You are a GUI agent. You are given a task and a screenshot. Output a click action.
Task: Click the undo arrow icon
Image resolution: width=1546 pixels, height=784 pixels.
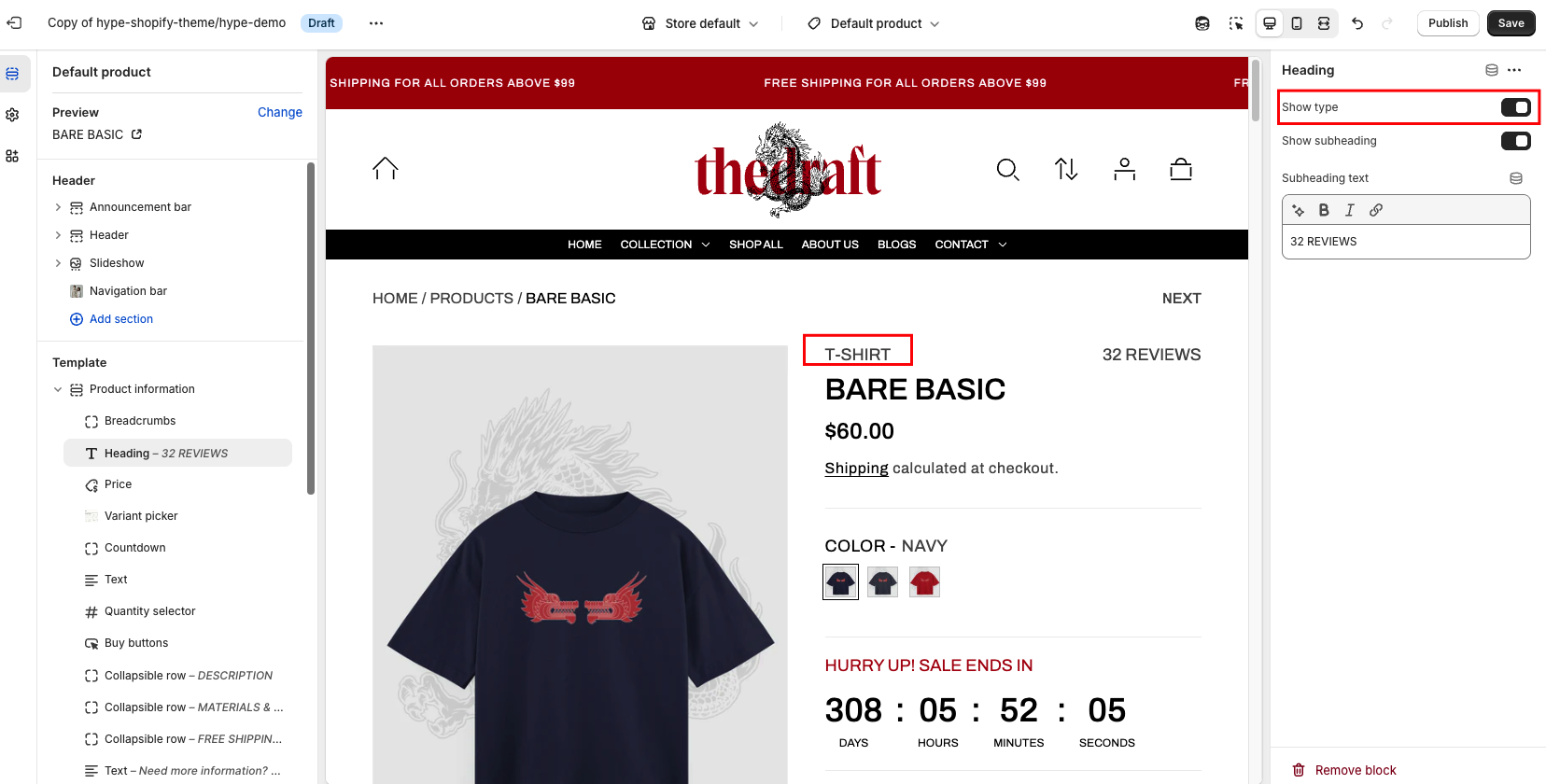click(x=1357, y=23)
